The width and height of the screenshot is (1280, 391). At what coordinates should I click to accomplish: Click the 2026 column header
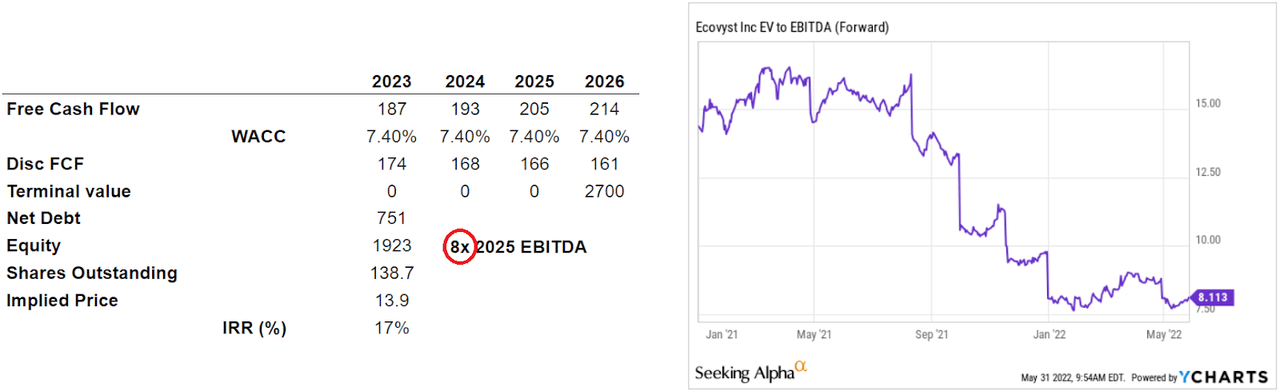coord(605,82)
